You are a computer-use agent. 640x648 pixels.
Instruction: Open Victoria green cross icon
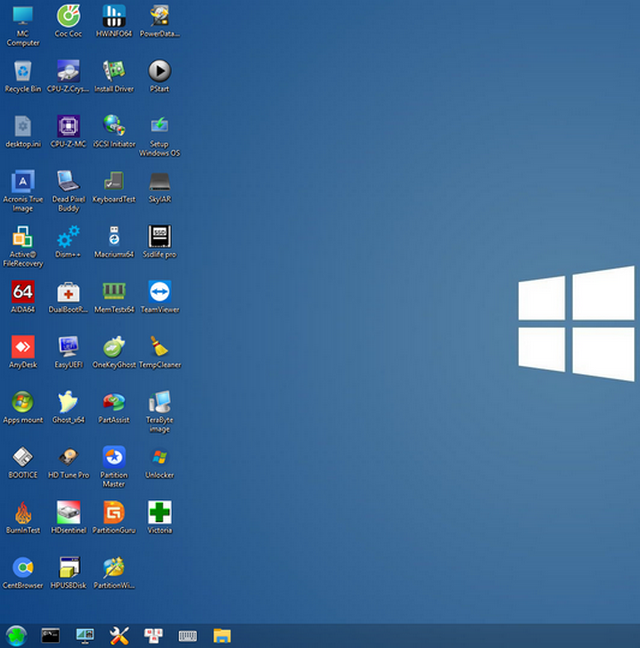point(159,517)
